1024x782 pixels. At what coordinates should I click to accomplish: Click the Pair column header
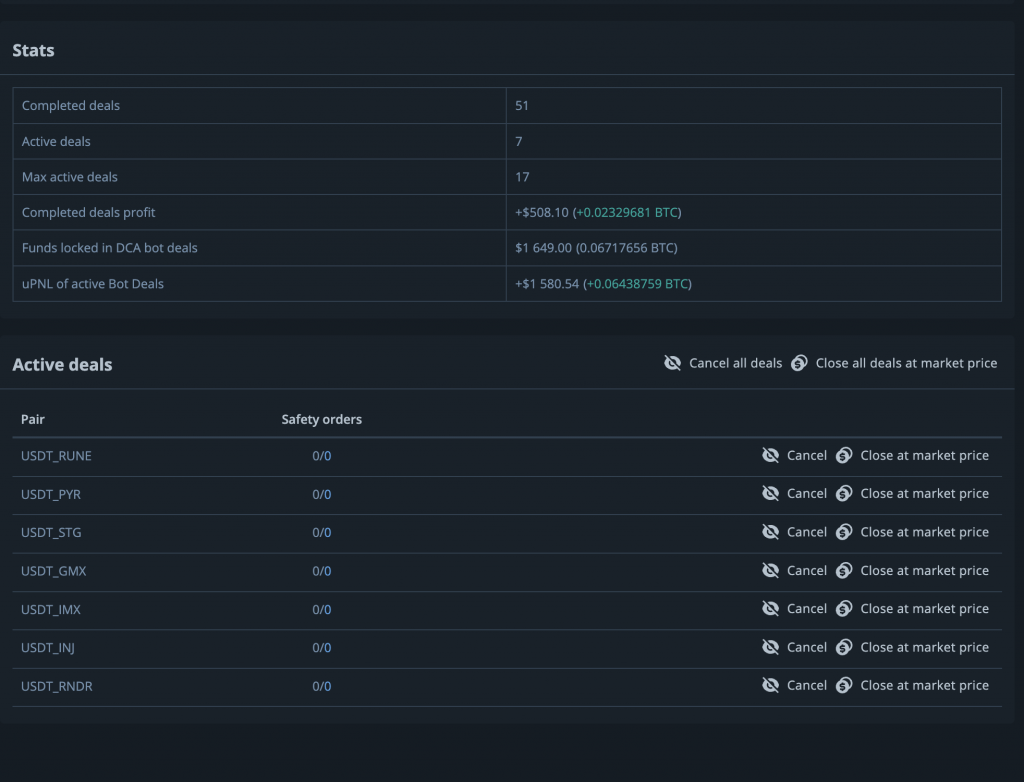pyautogui.click(x=33, y=420)
